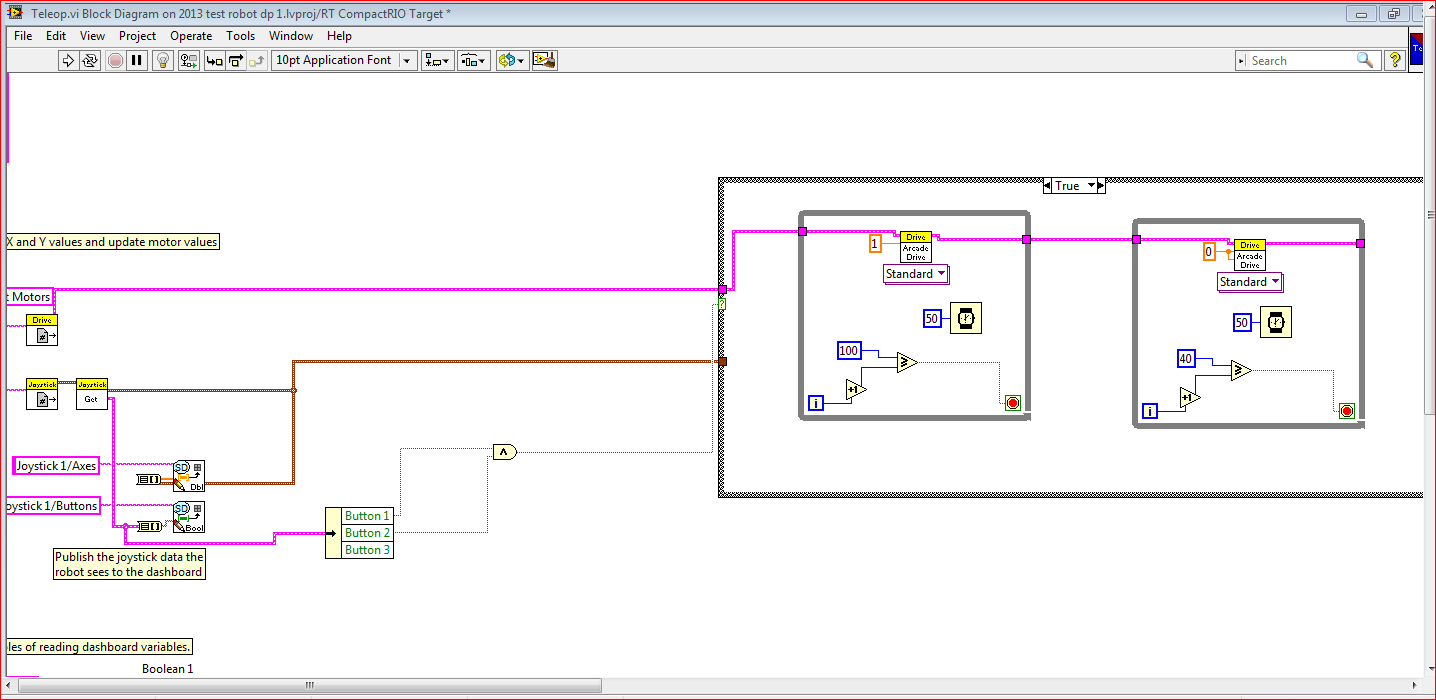This screenshot has width=1436, height=700.
Task: Open the Window menu
Action: (291, 35)
